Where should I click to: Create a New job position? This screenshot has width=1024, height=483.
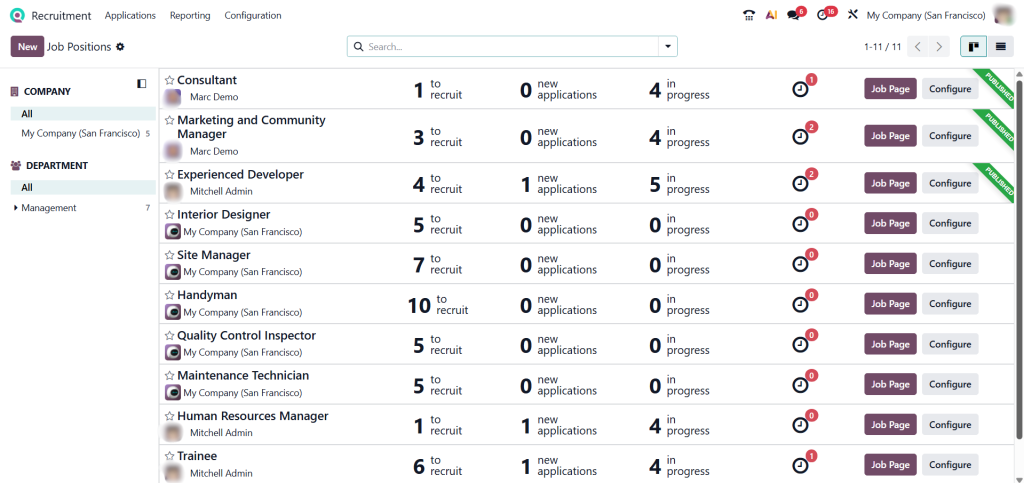click(x=27, y=46)
